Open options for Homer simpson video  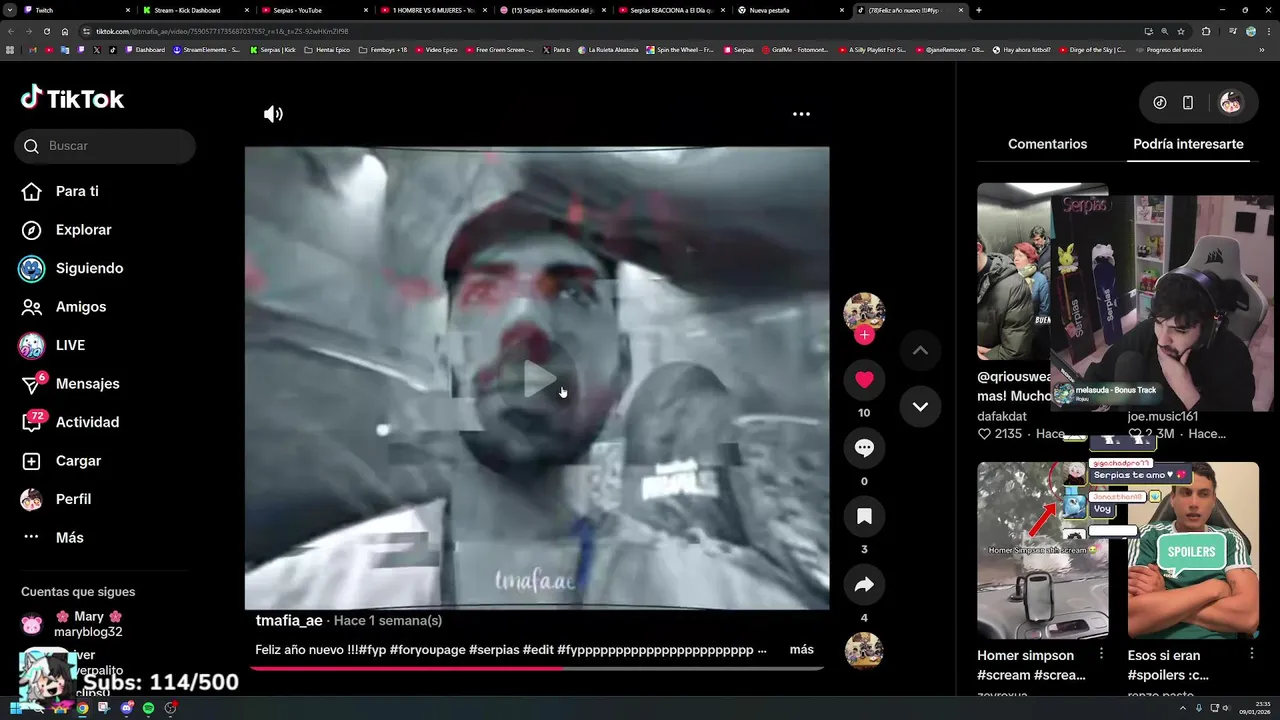pos(1101,653)
